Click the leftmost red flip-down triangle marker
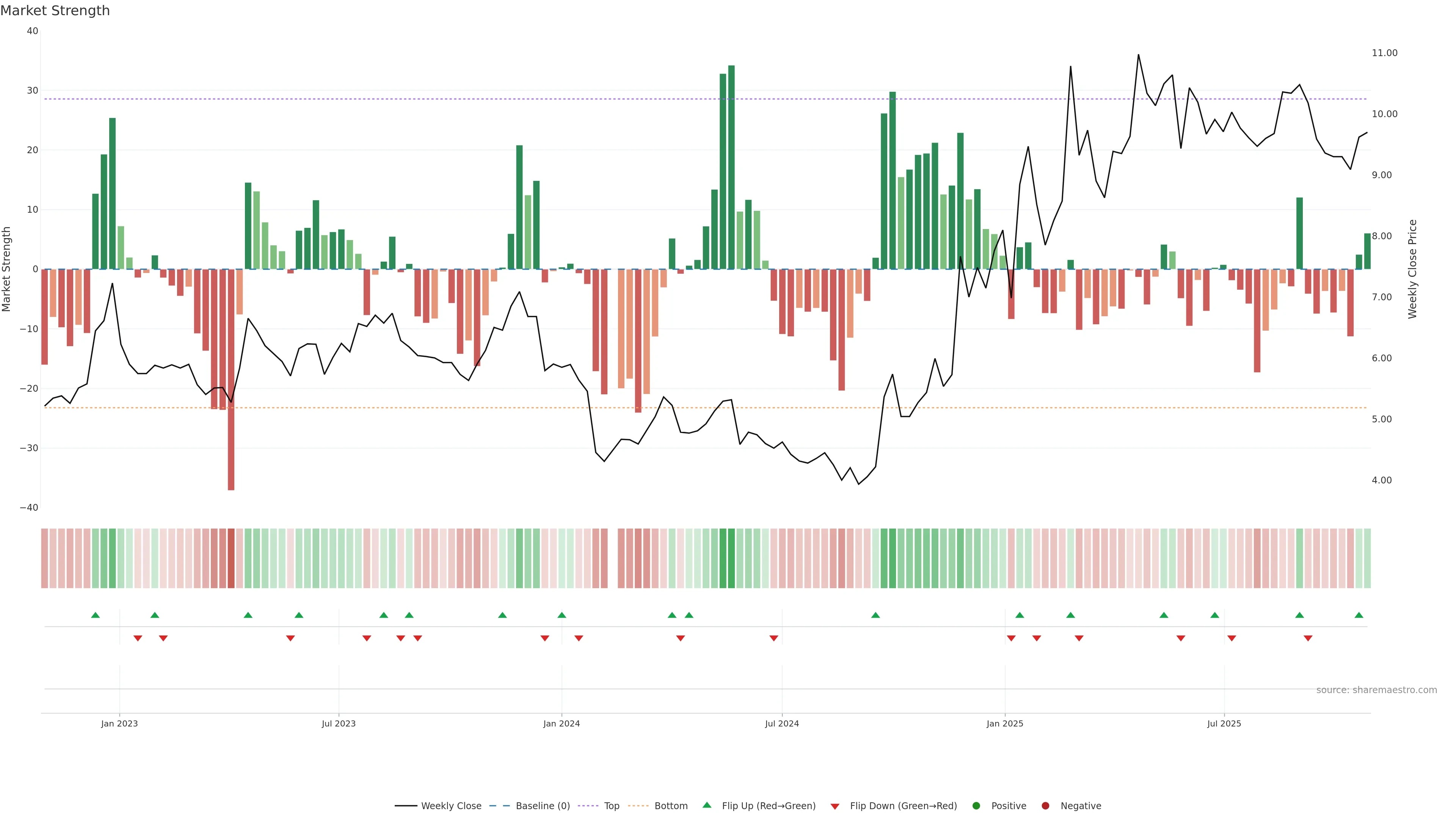Screen dimensions: 1456x819 pos(137,638)
